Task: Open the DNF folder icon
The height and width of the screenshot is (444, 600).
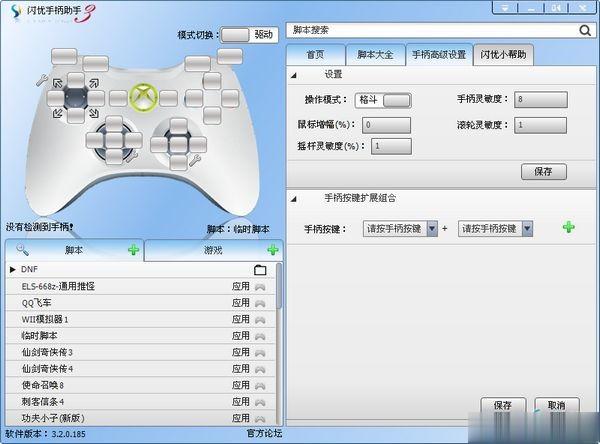Action: (x=260, y=270)
